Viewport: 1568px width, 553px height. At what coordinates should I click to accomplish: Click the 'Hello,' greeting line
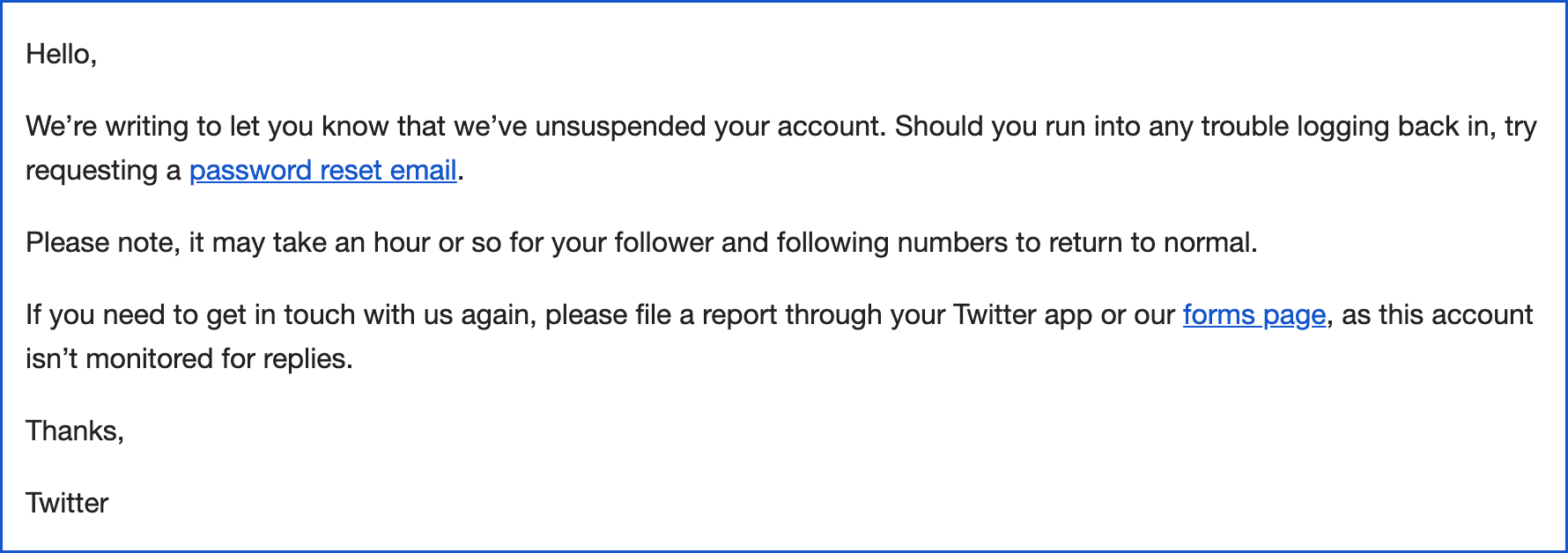[x=61, y=55]
